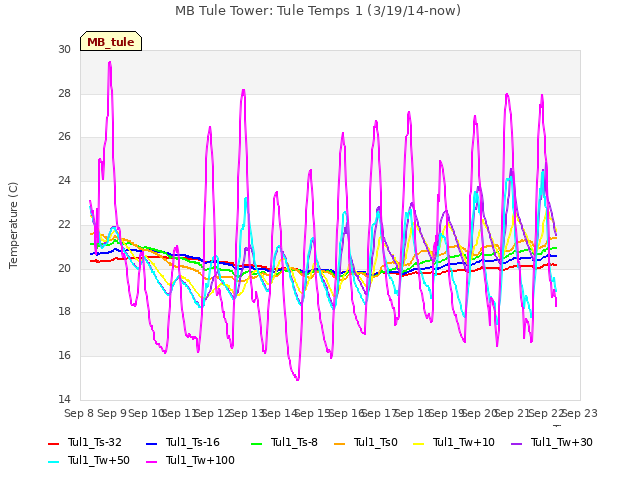Click the Tul1_Tw+30 legend label
The height and width of the screenshot is (480, 640).
click(562, 442)
